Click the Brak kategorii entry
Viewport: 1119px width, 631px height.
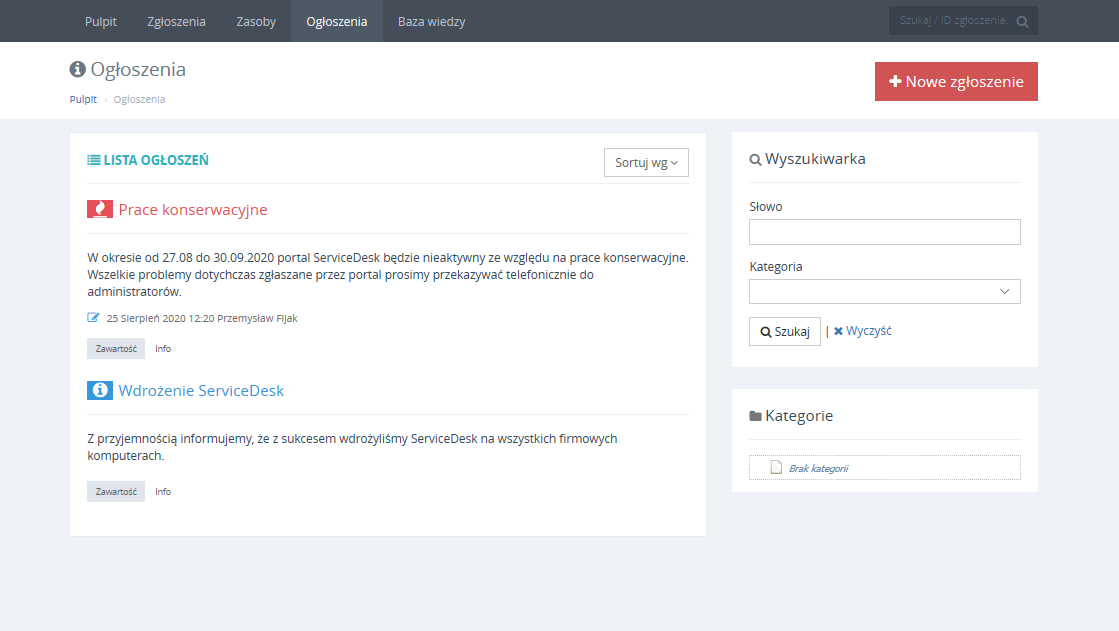coord(884,468)
